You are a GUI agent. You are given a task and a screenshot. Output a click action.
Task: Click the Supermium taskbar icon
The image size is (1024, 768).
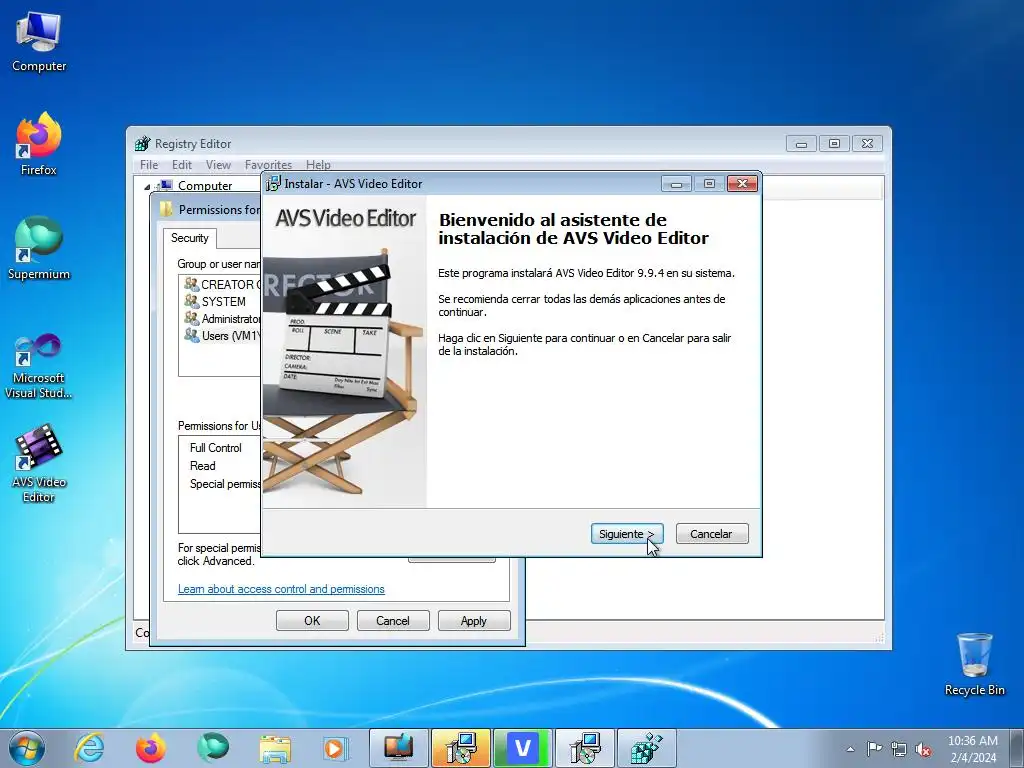point(213,748)
